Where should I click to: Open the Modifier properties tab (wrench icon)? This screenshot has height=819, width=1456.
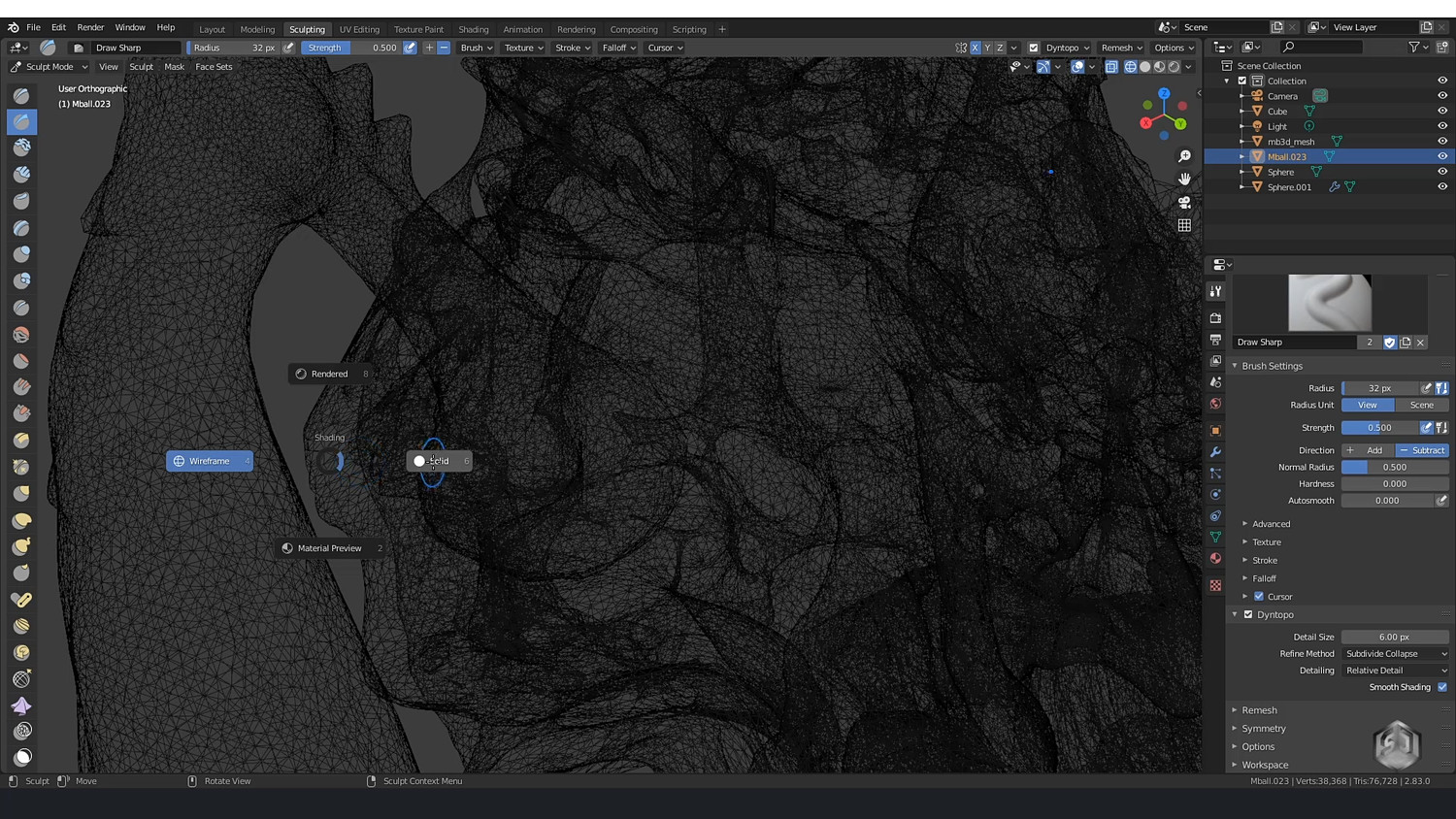point(1215,452)
